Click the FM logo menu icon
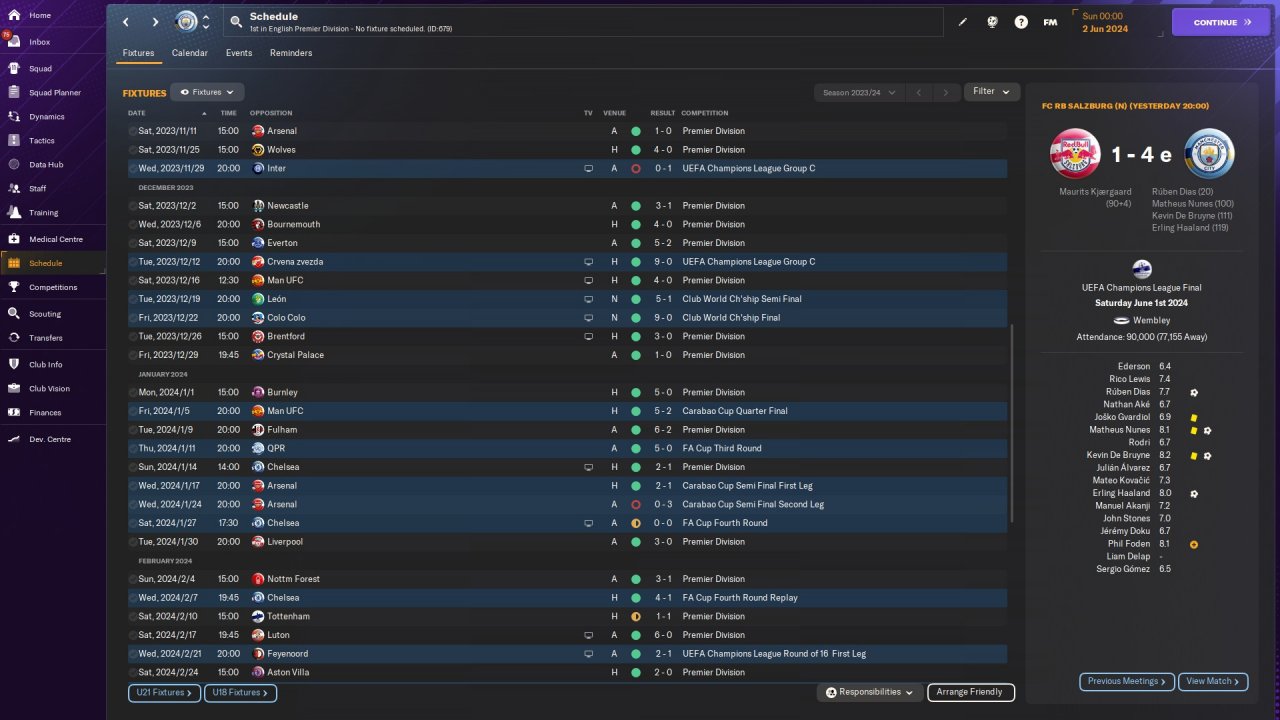The image size is (1280, 720). pyautogui.click(x=1050, y=22)
